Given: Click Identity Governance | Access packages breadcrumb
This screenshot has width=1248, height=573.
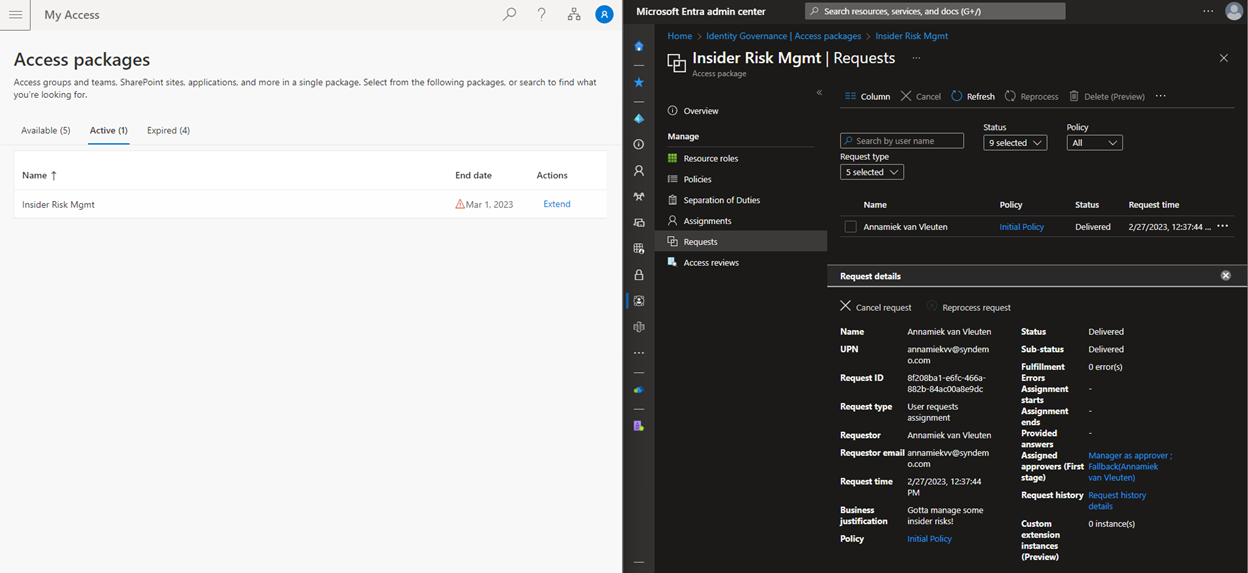Looking at the screenshot, I should click(x=784, y=36).
